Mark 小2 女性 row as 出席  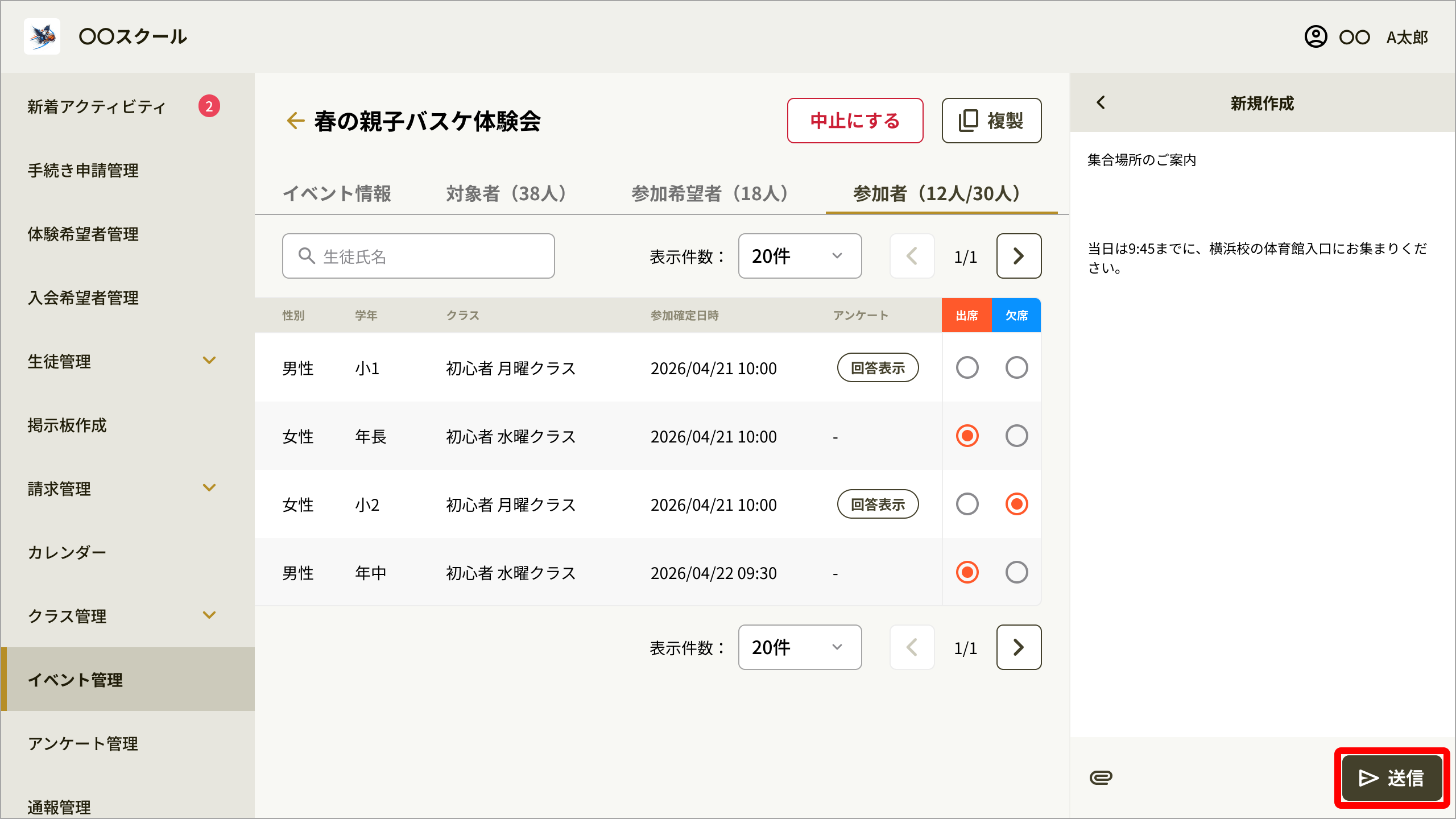pyautogui.click(x=967, y=504)
